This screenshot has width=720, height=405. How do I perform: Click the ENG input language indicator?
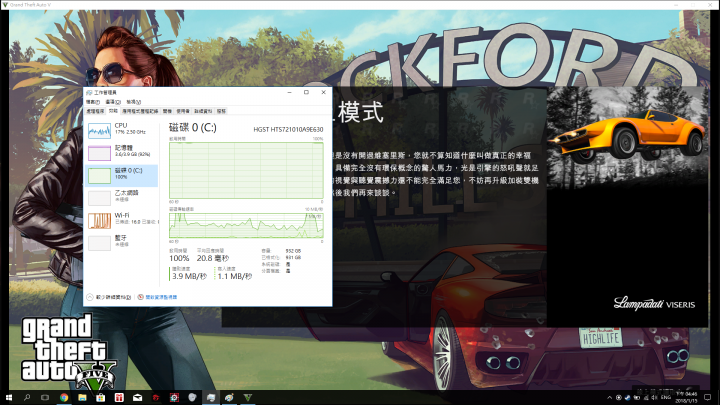tap(666, 398)
